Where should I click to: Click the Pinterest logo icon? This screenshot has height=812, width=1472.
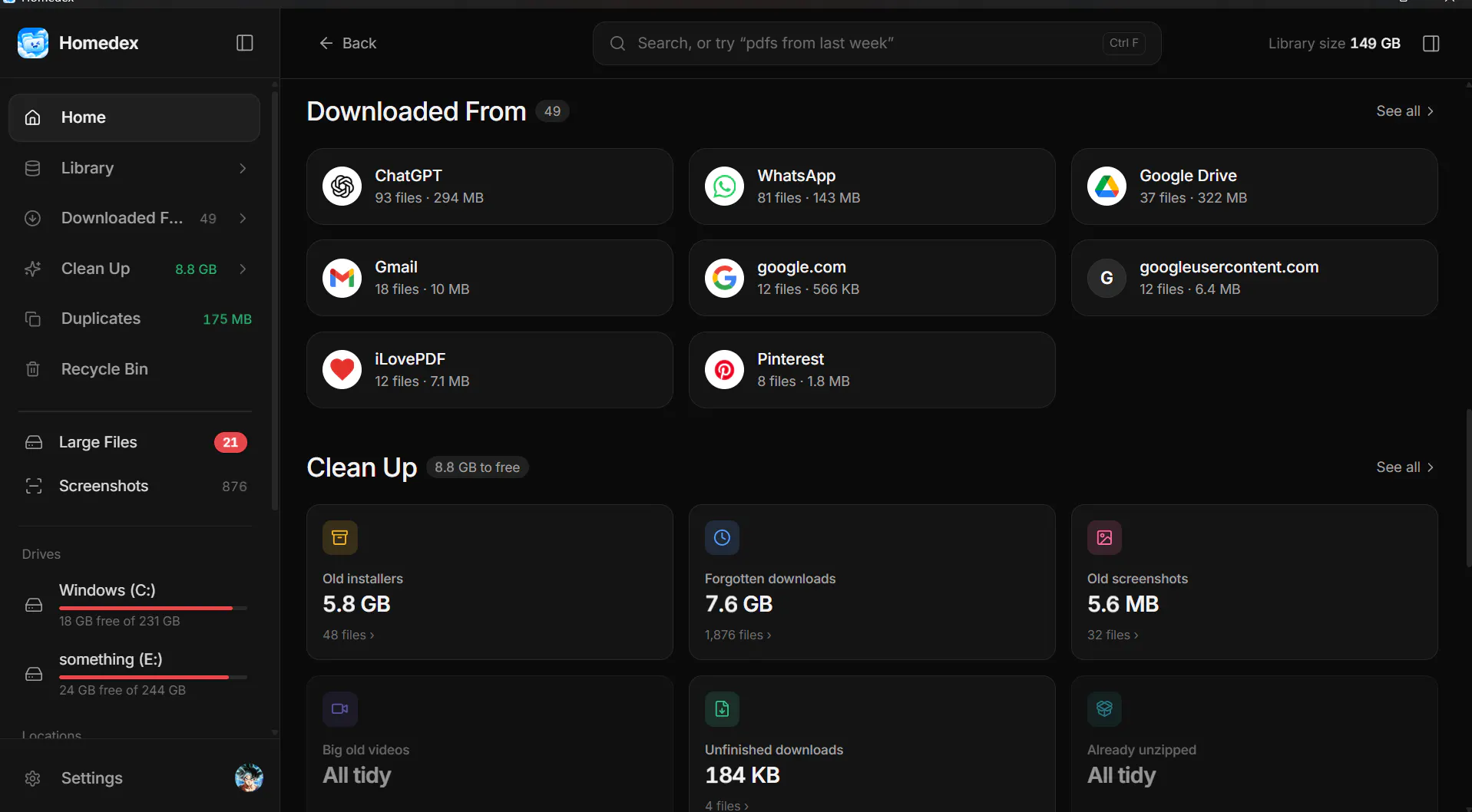click(x=724, y=370)
